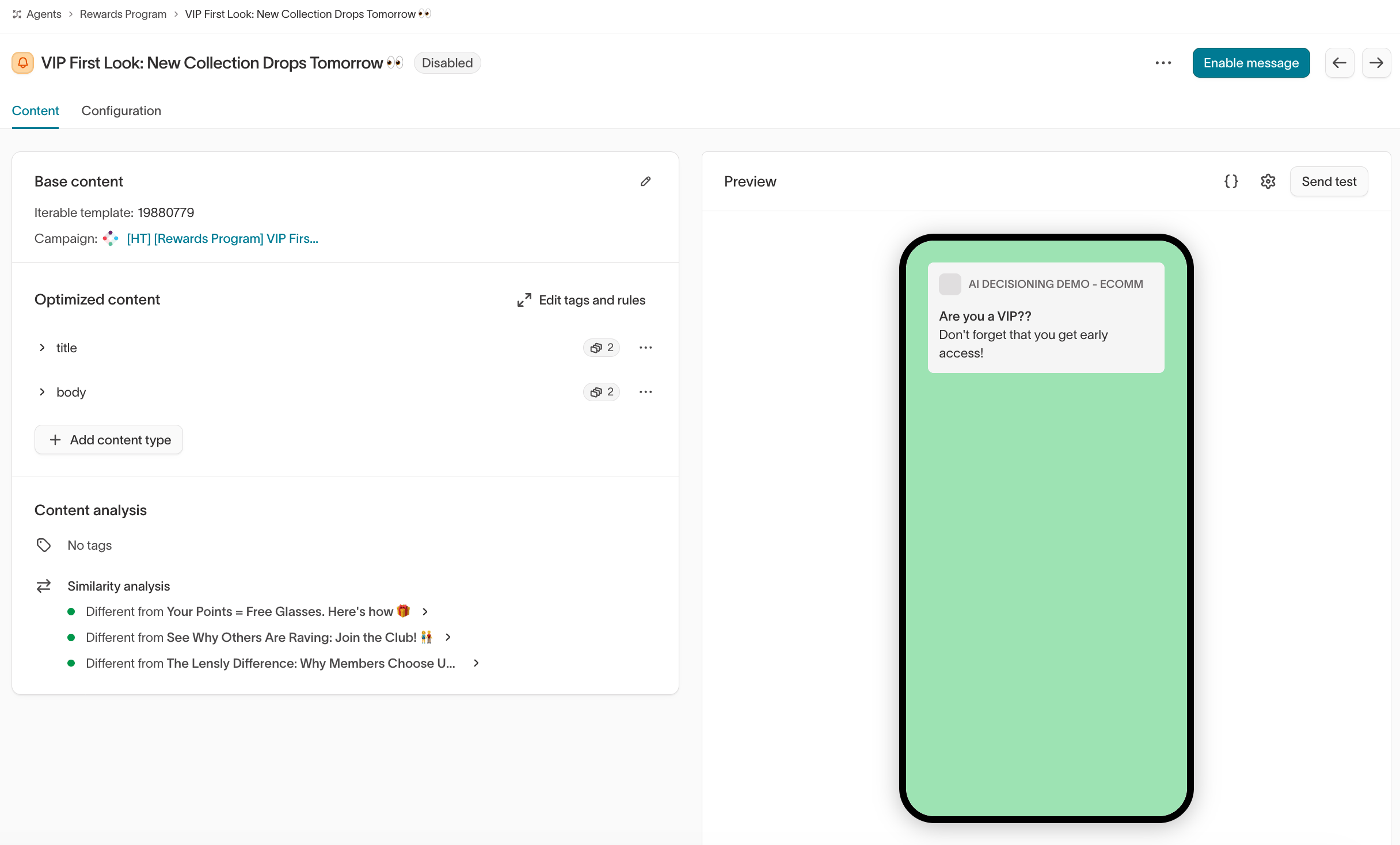Open the body row variants badge

602,392
